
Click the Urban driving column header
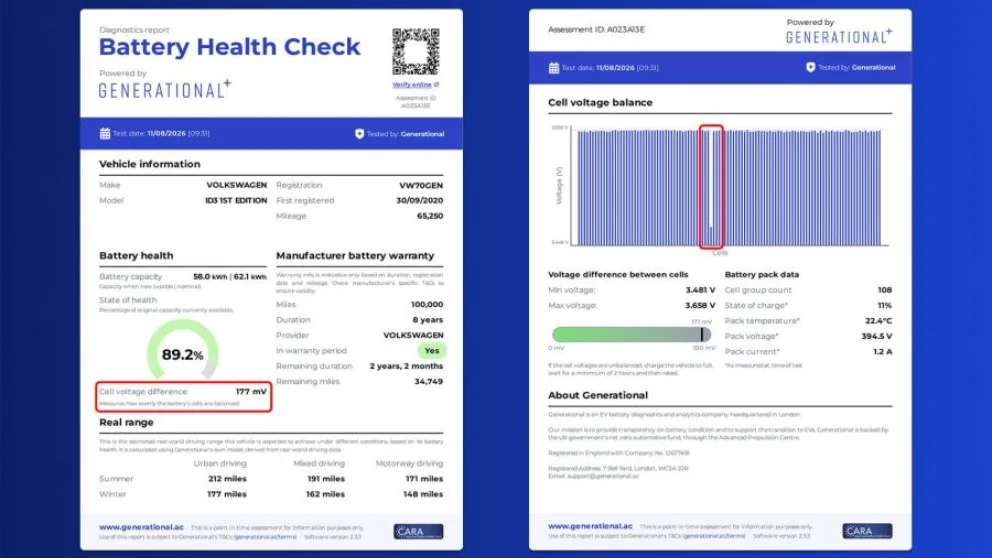tap(220, 464)
